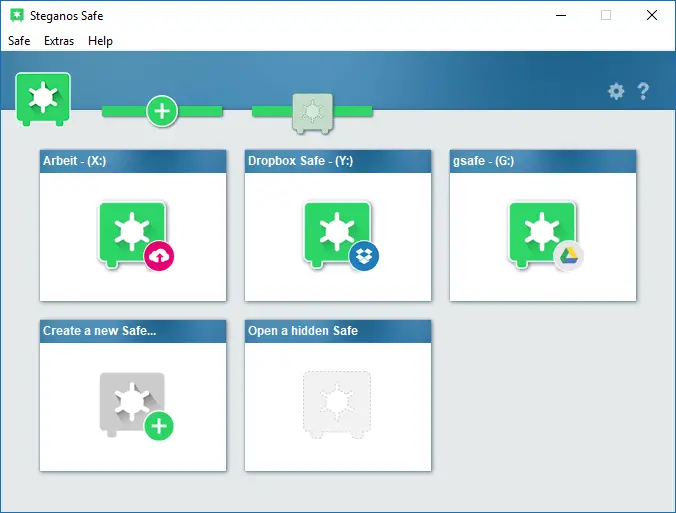This screenshot has height=513, width=676.
Task: Click the large green Steganos Safe logo
Action: (x=43, y=99)
